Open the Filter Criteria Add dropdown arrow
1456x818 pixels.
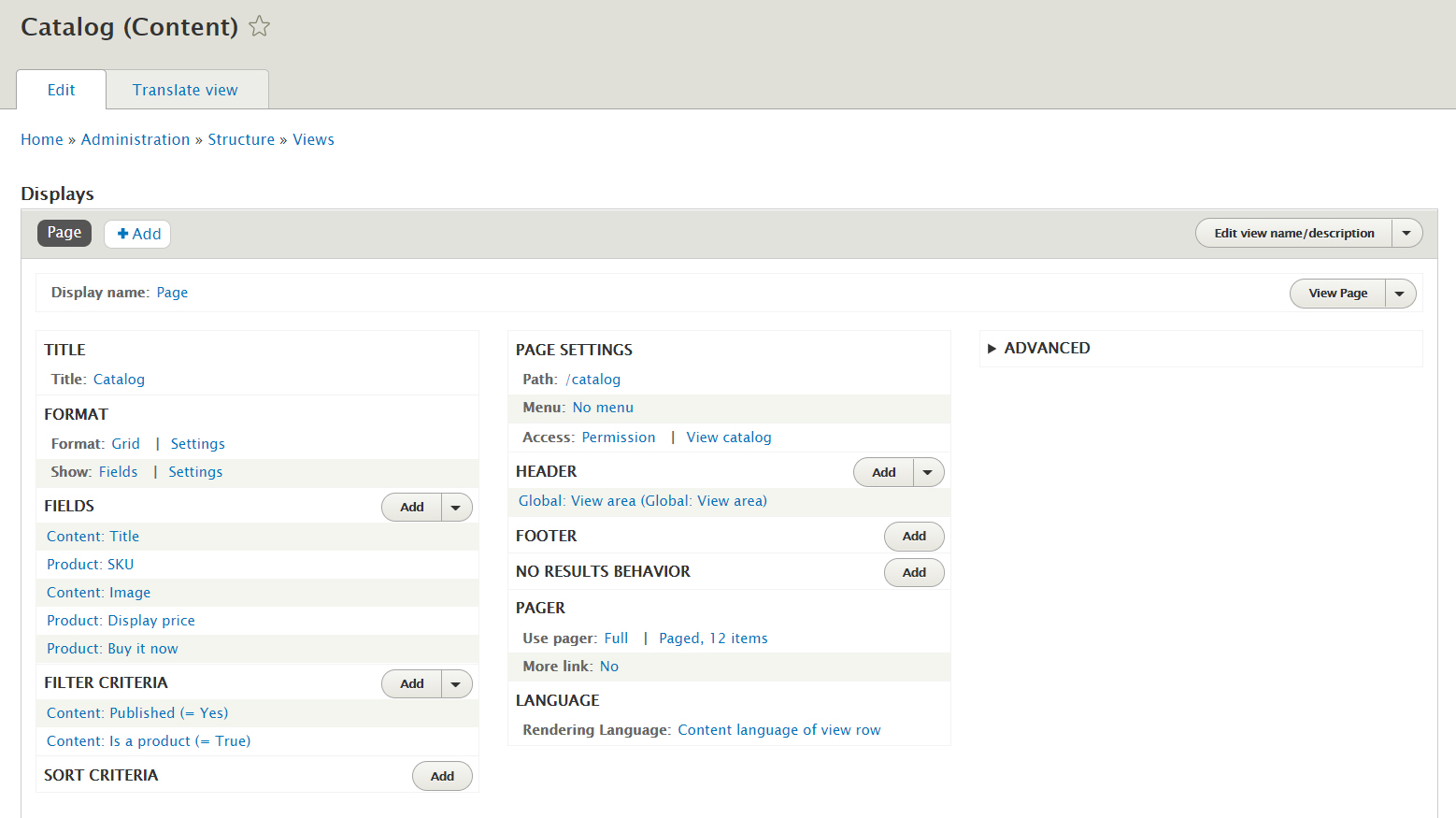(456, 684)
